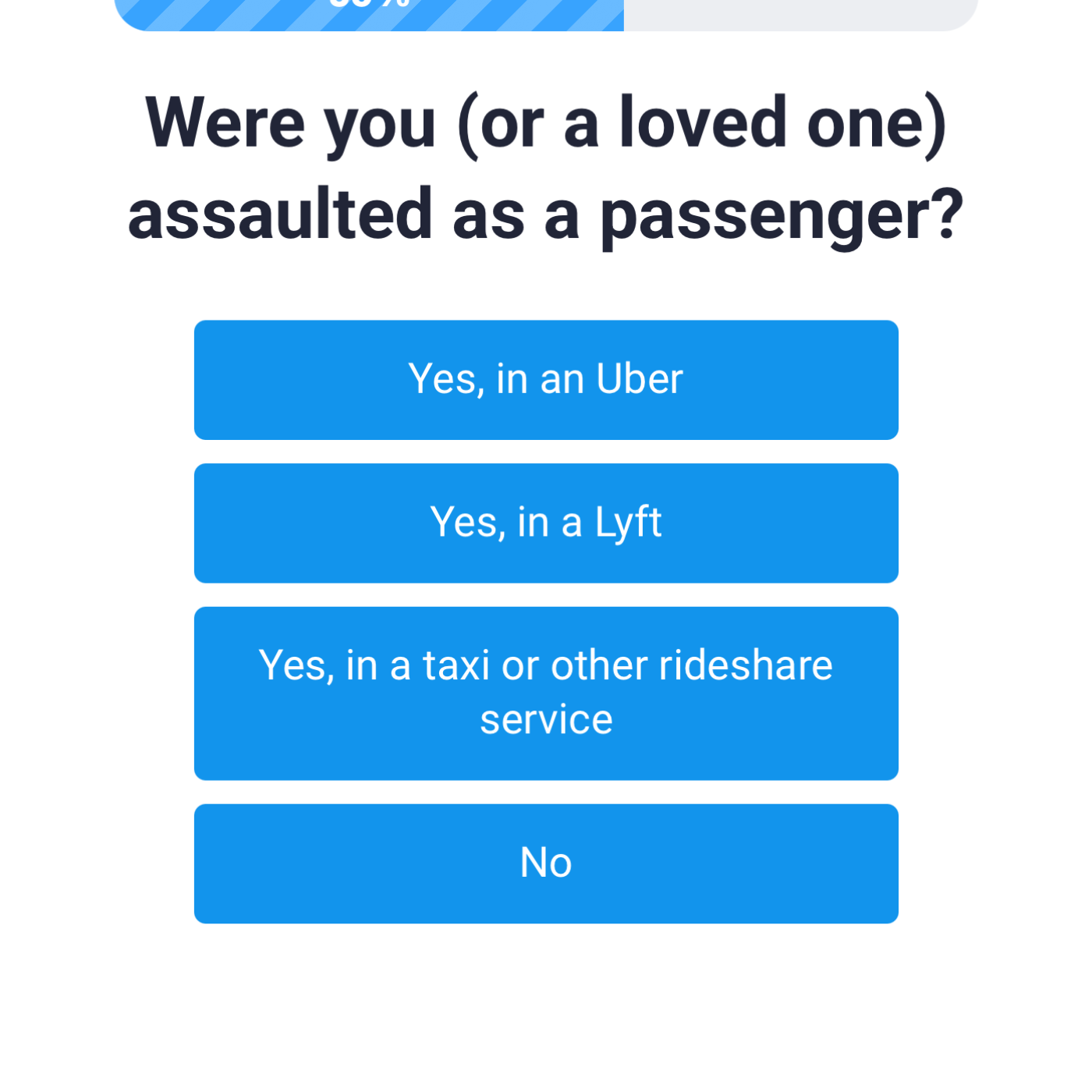Tap the word "Lyft" in the second answer
Screen dimensions: 1092x1092
pyautogui.click(x=628, y=523)
